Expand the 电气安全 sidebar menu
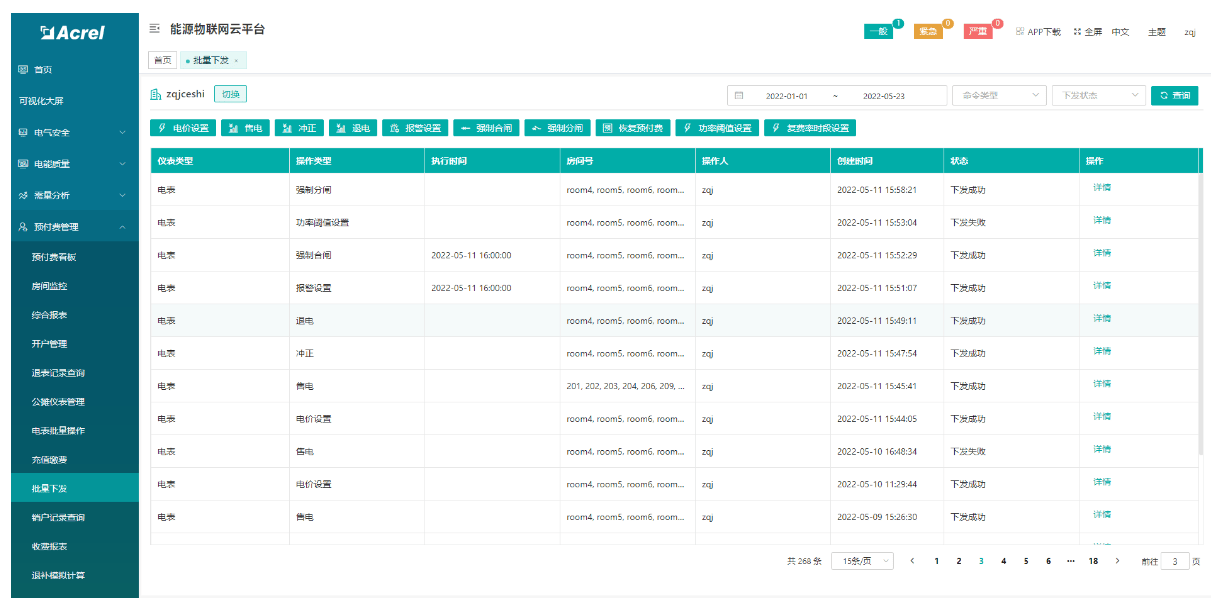Screen dimensions: 1218x599 [x=70, y=132]
